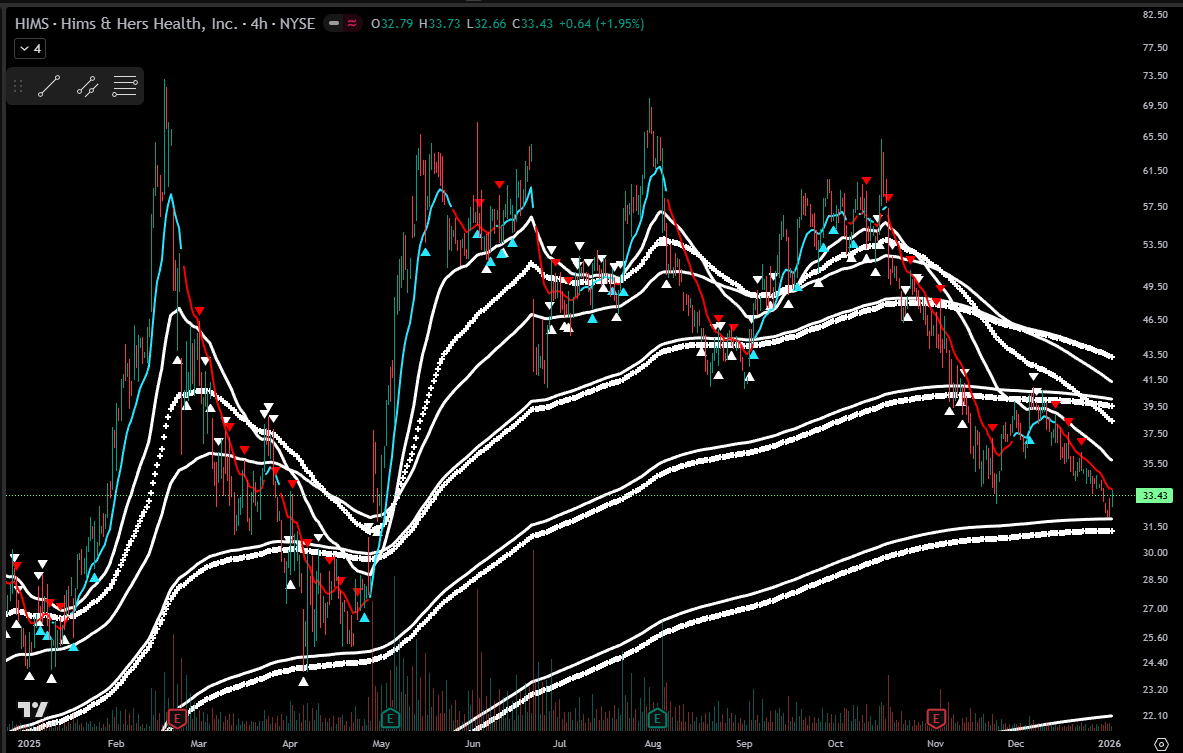The height and width of the screenshot is (753, 1183).
Task: Click the Jul label on time axis
Action: (x=559, y=743)
